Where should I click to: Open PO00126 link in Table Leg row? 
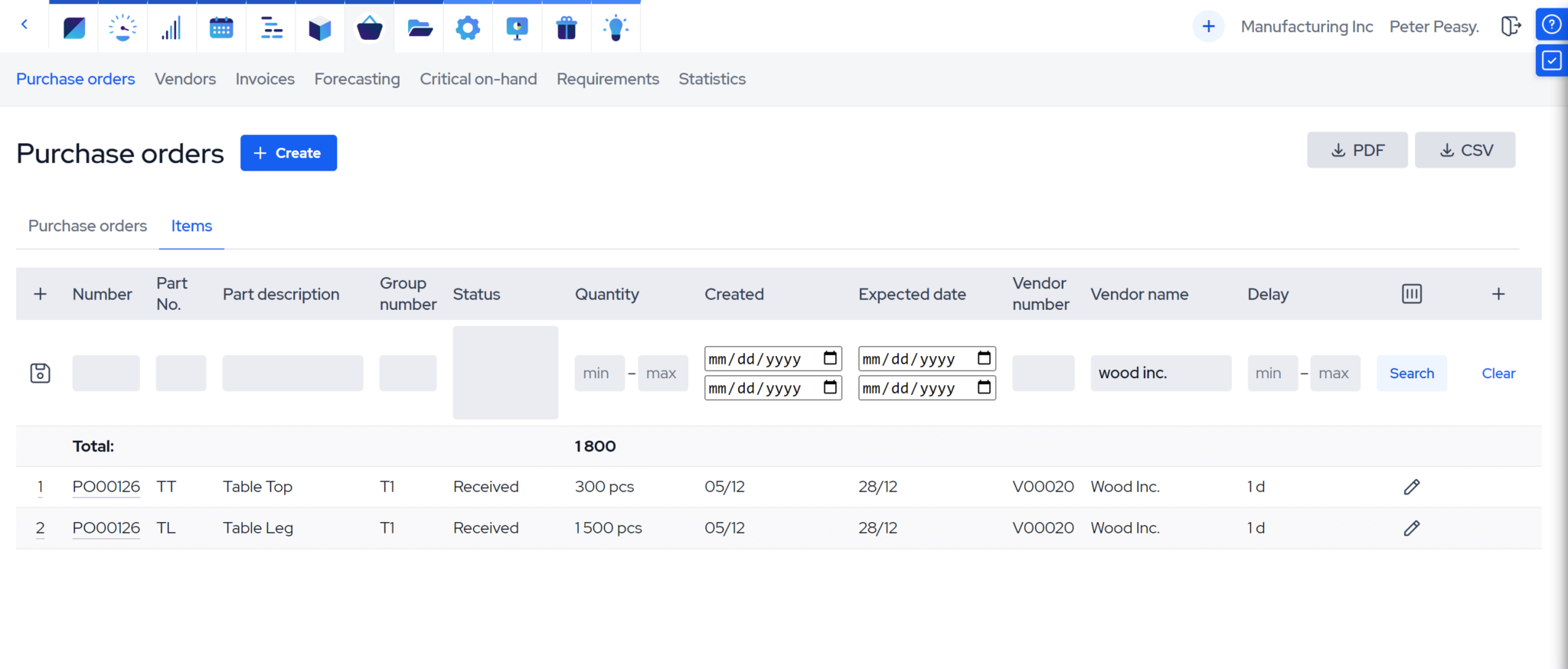(106, 528)
